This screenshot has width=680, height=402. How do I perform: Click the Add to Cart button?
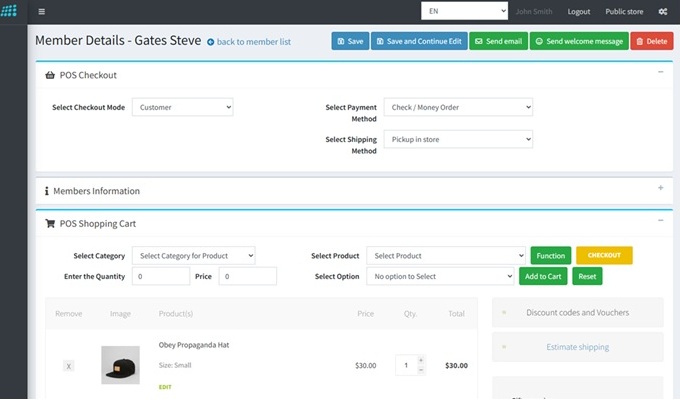tap(543, 276)
